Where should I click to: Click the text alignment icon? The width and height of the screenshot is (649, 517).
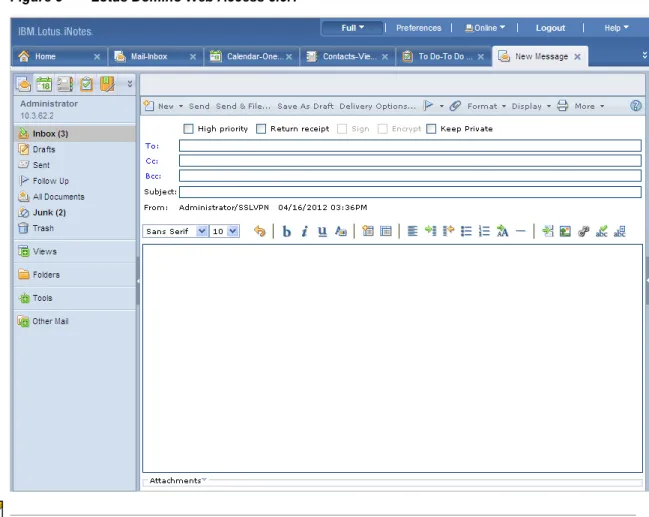point(412,231)
